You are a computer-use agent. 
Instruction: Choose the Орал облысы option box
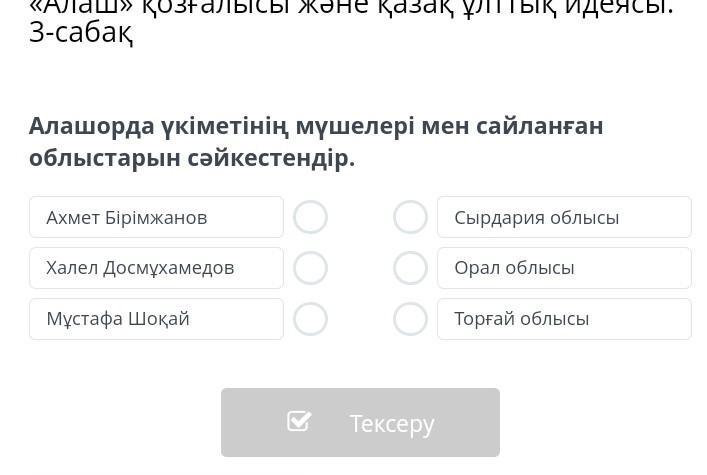564,268
